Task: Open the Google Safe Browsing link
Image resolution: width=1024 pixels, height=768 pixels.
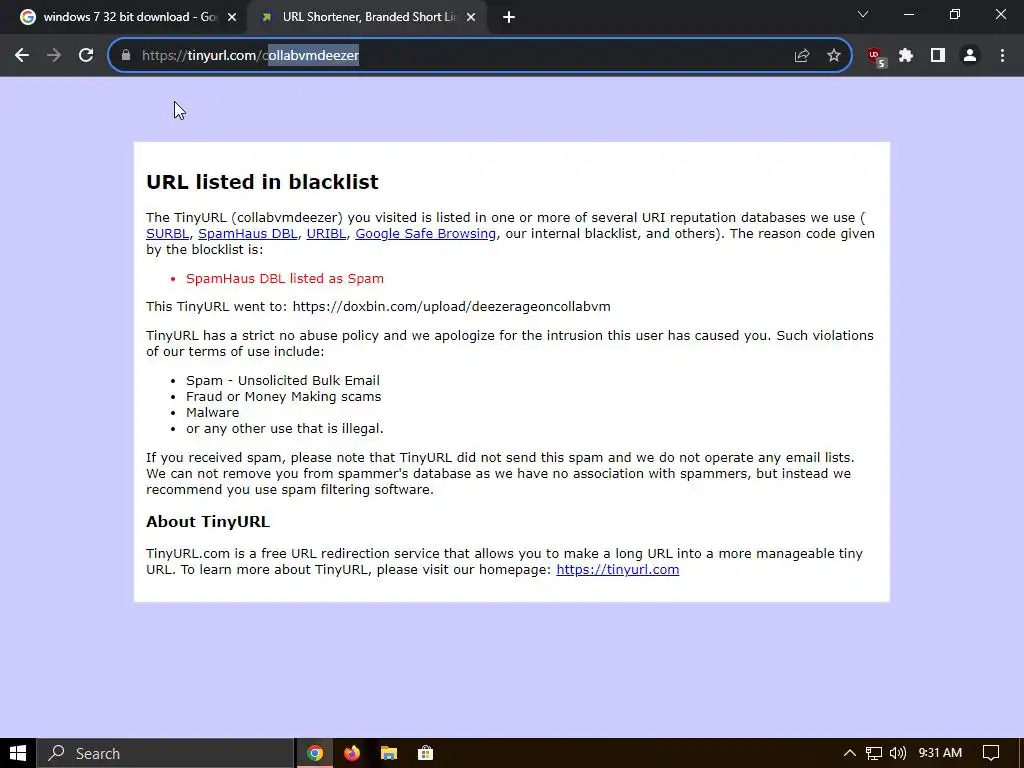Action: point(425,234)
